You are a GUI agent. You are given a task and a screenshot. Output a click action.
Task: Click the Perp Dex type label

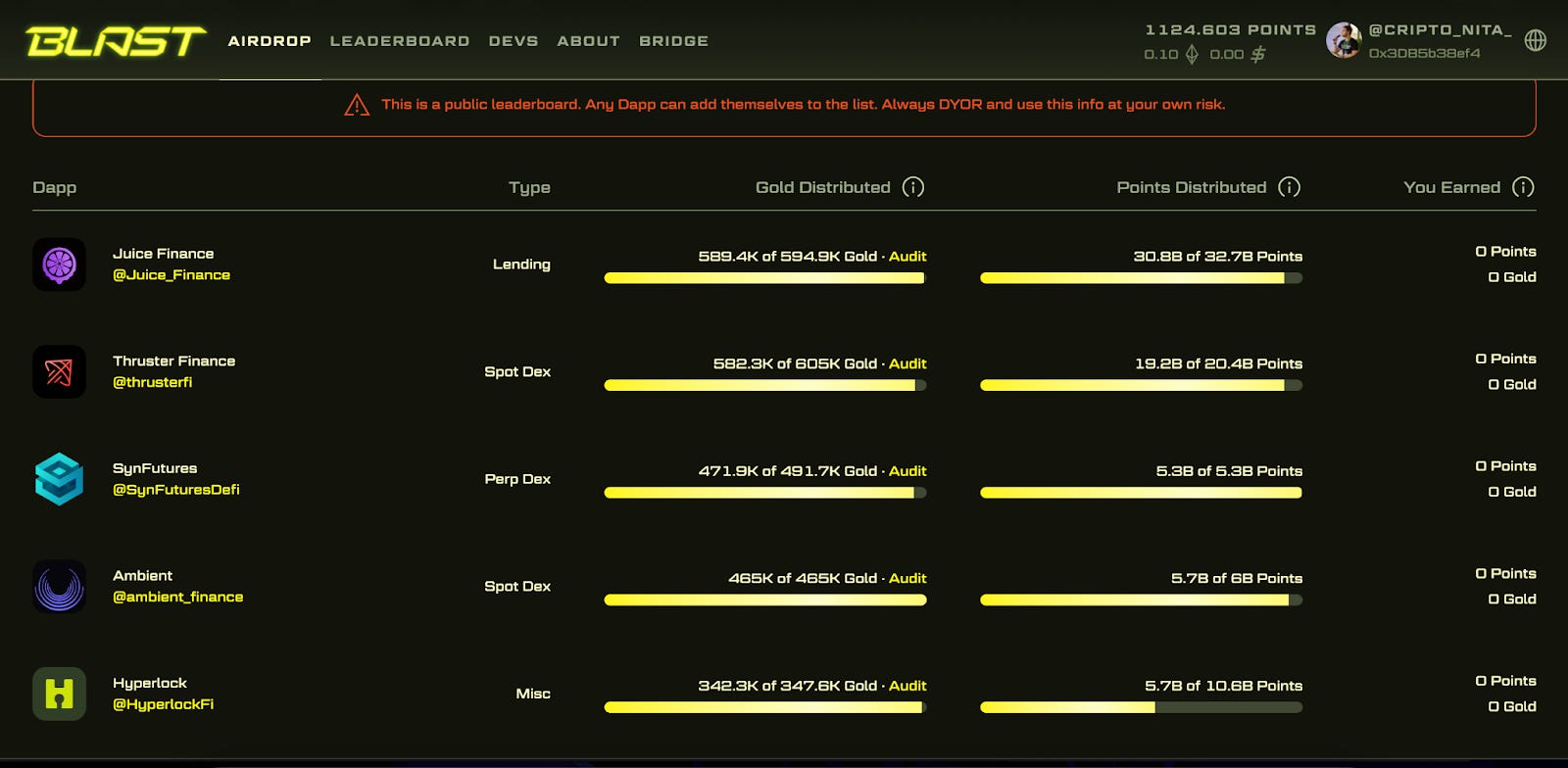coord(517,479)
